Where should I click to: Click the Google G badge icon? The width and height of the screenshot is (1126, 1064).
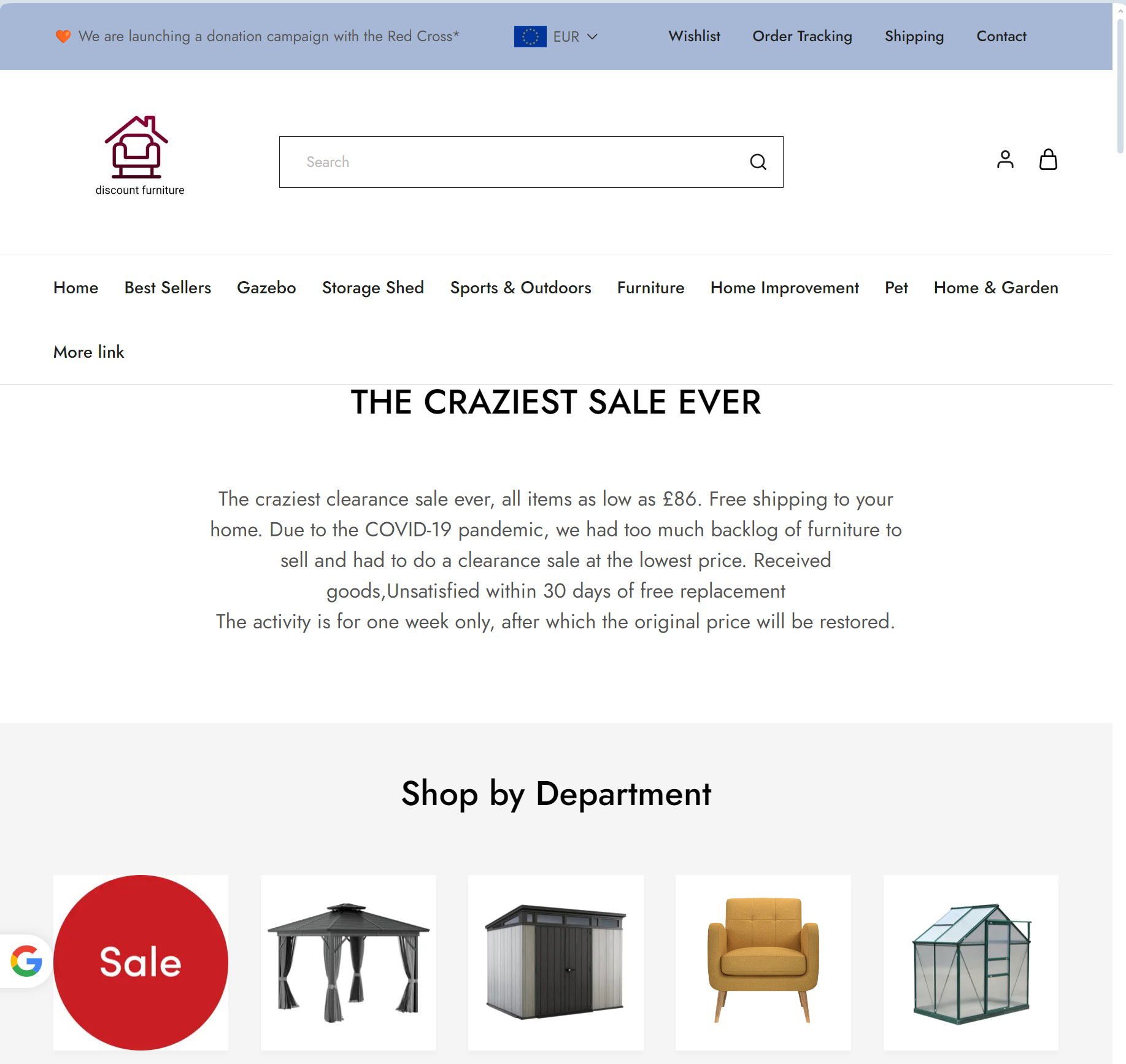coord(26,961)
